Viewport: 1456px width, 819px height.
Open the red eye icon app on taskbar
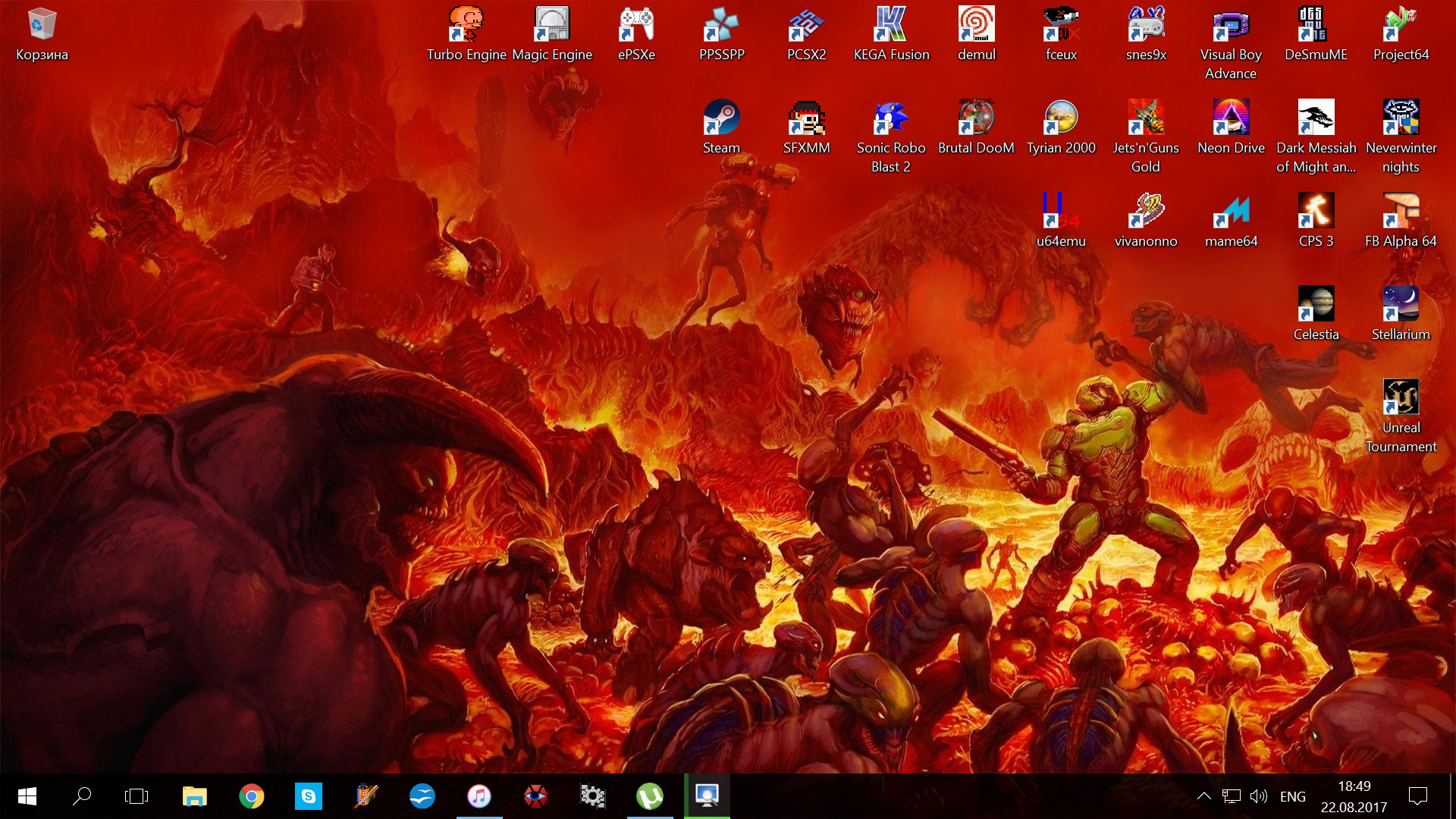536,796
